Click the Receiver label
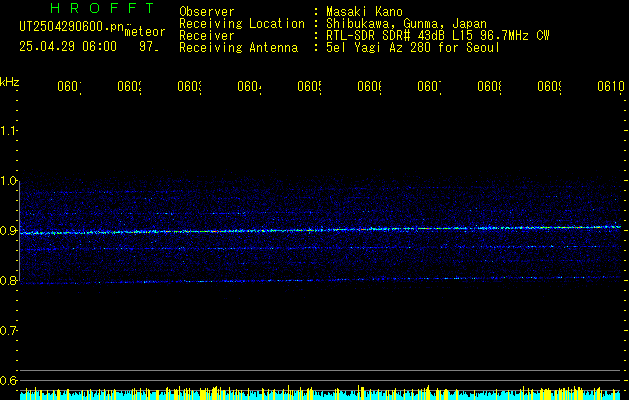Image resolution: width=629 pixels, height=400 pixels. [207, 36]
